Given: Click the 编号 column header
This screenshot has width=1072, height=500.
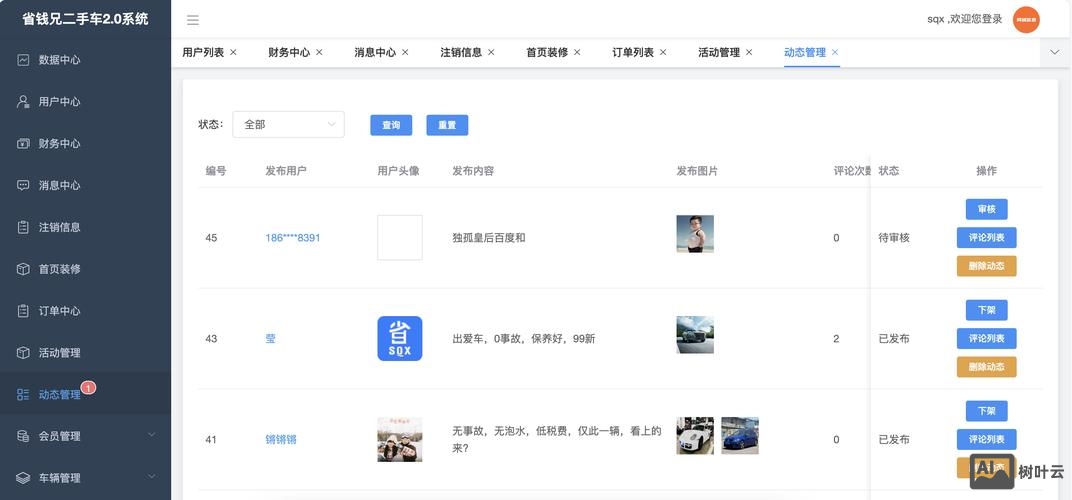Looking at the screenshot, I should (216, 171).
